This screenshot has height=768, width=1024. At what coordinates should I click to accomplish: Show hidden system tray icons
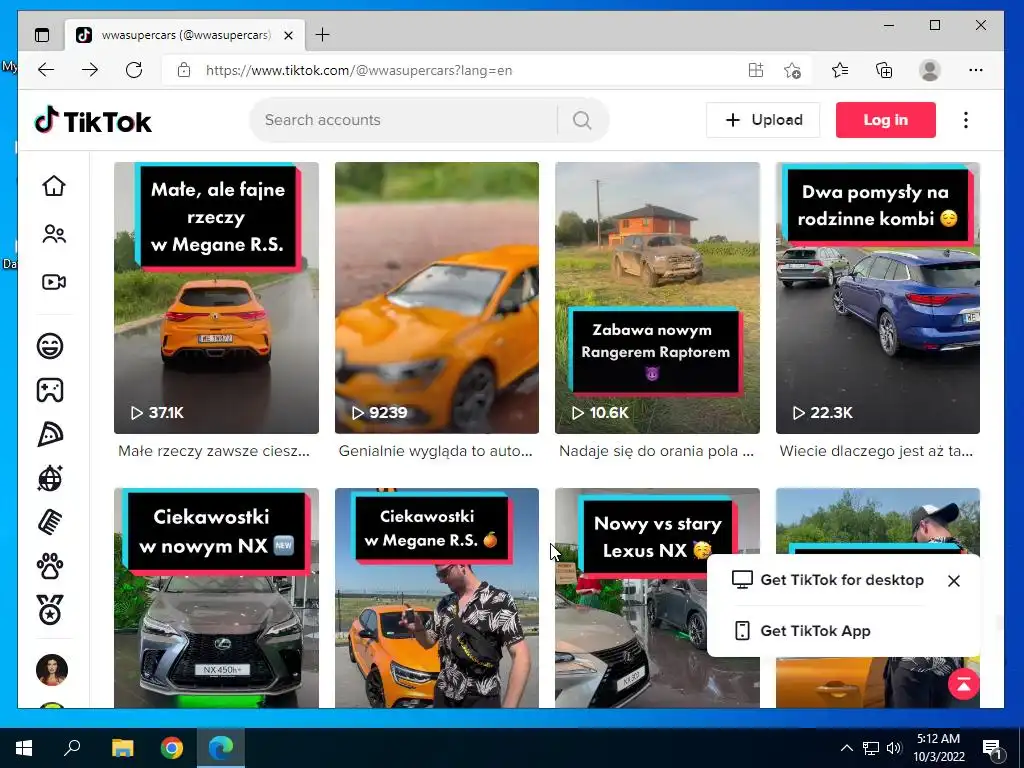(846, 748)
